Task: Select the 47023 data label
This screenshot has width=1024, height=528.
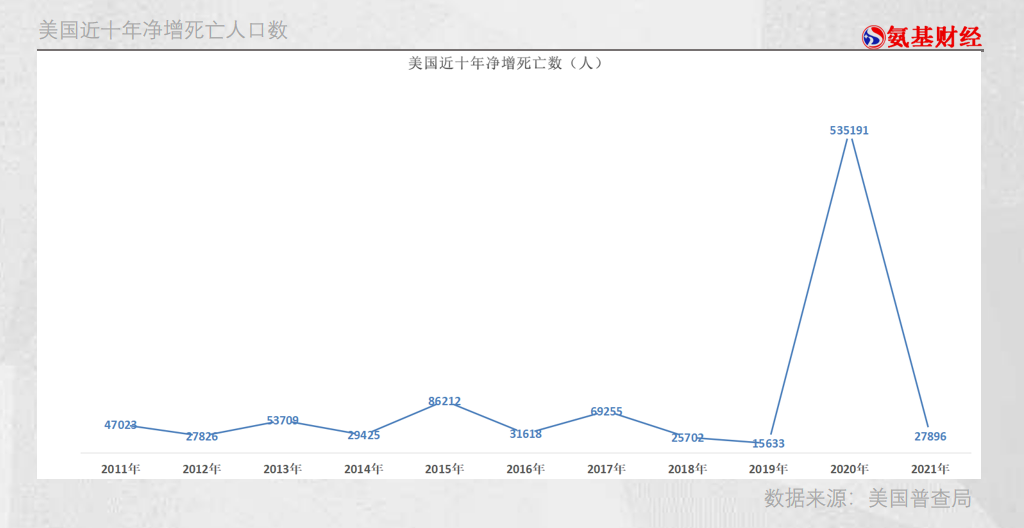Action: 121,425
